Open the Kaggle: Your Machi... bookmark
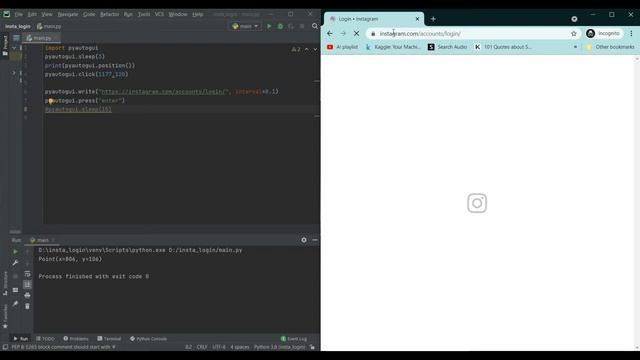The width and height of the screenshot is (640, 360). pos(393,47)
